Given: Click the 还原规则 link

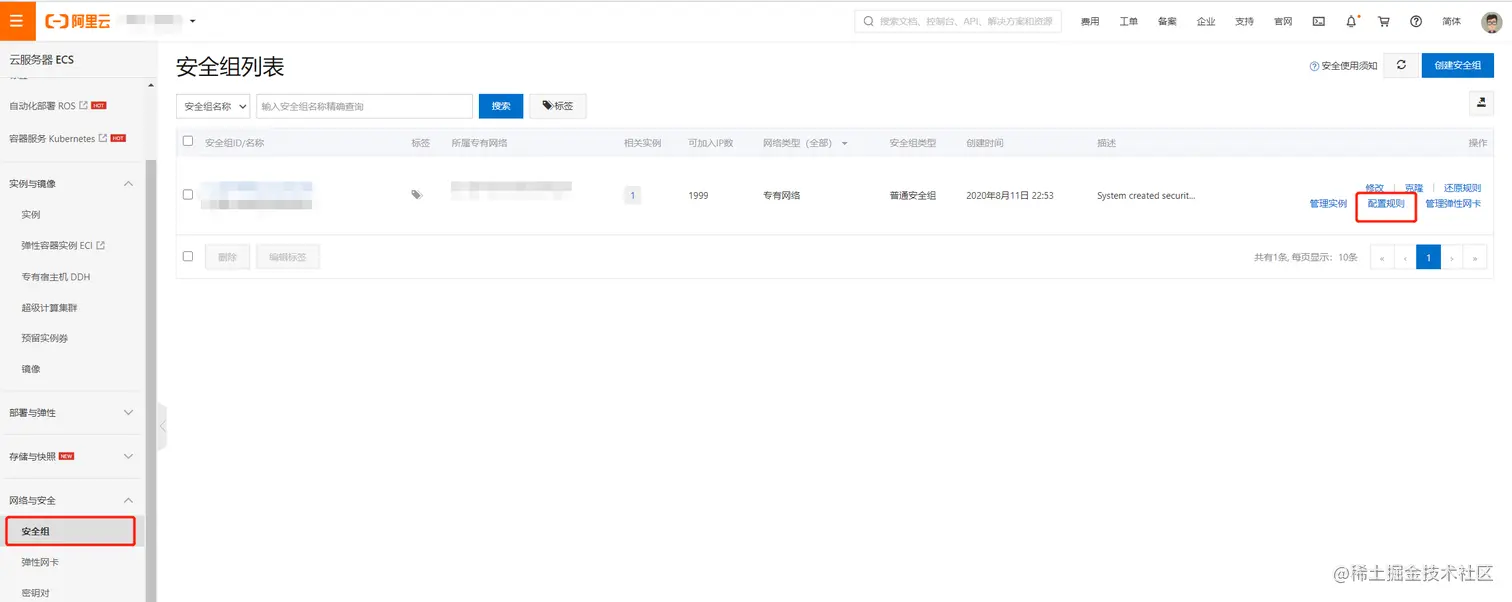Looking at the screenshot, I should tap(1462, 188).
